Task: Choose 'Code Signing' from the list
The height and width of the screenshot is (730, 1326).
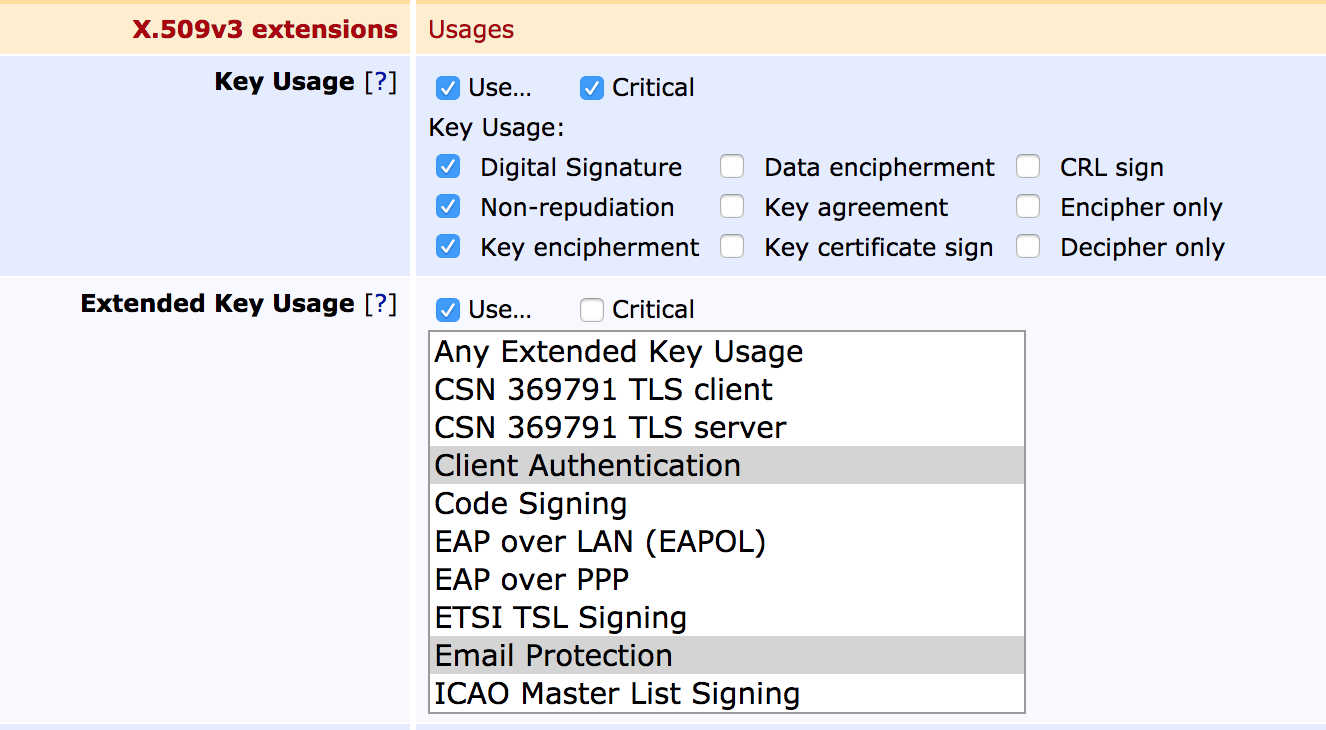Action: coord(531,504)
